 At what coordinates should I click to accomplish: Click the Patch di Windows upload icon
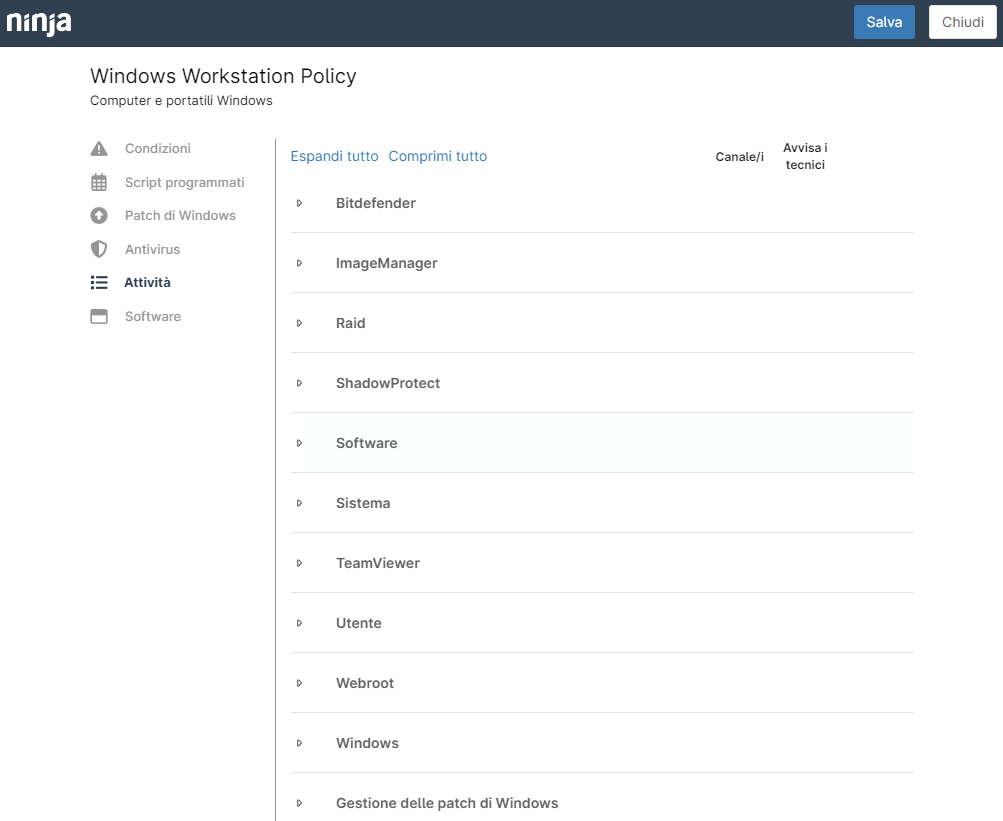tap(99, 216)
